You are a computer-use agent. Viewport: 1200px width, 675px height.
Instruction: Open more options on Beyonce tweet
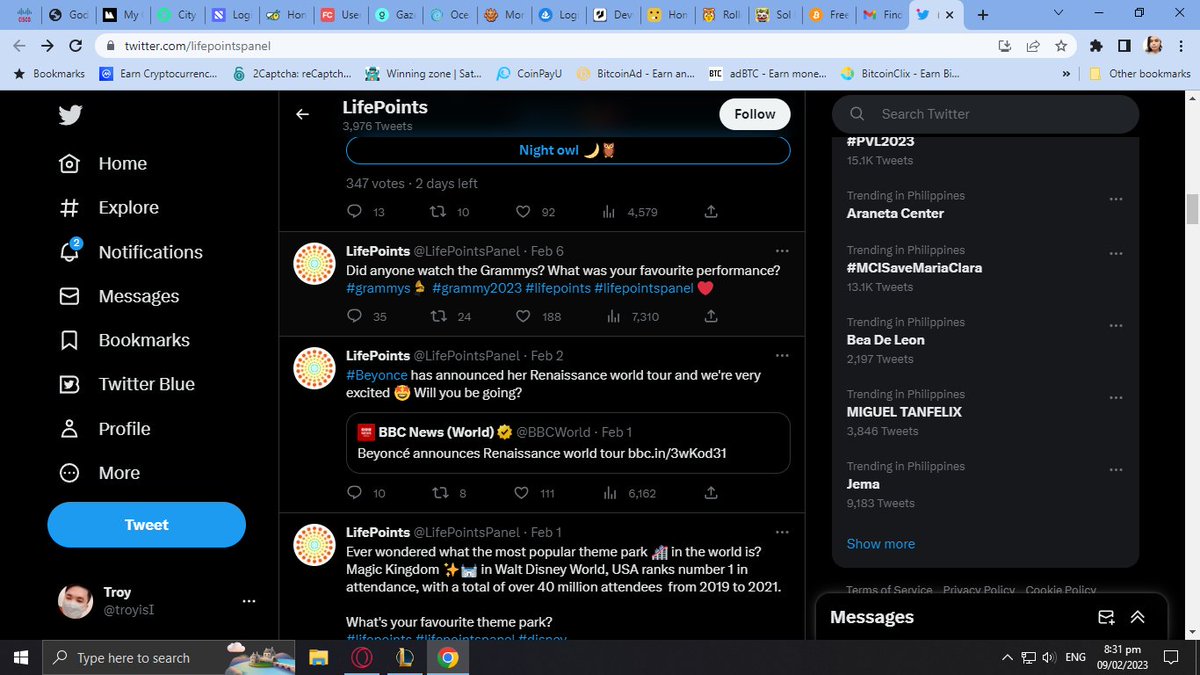click(782, 356)
